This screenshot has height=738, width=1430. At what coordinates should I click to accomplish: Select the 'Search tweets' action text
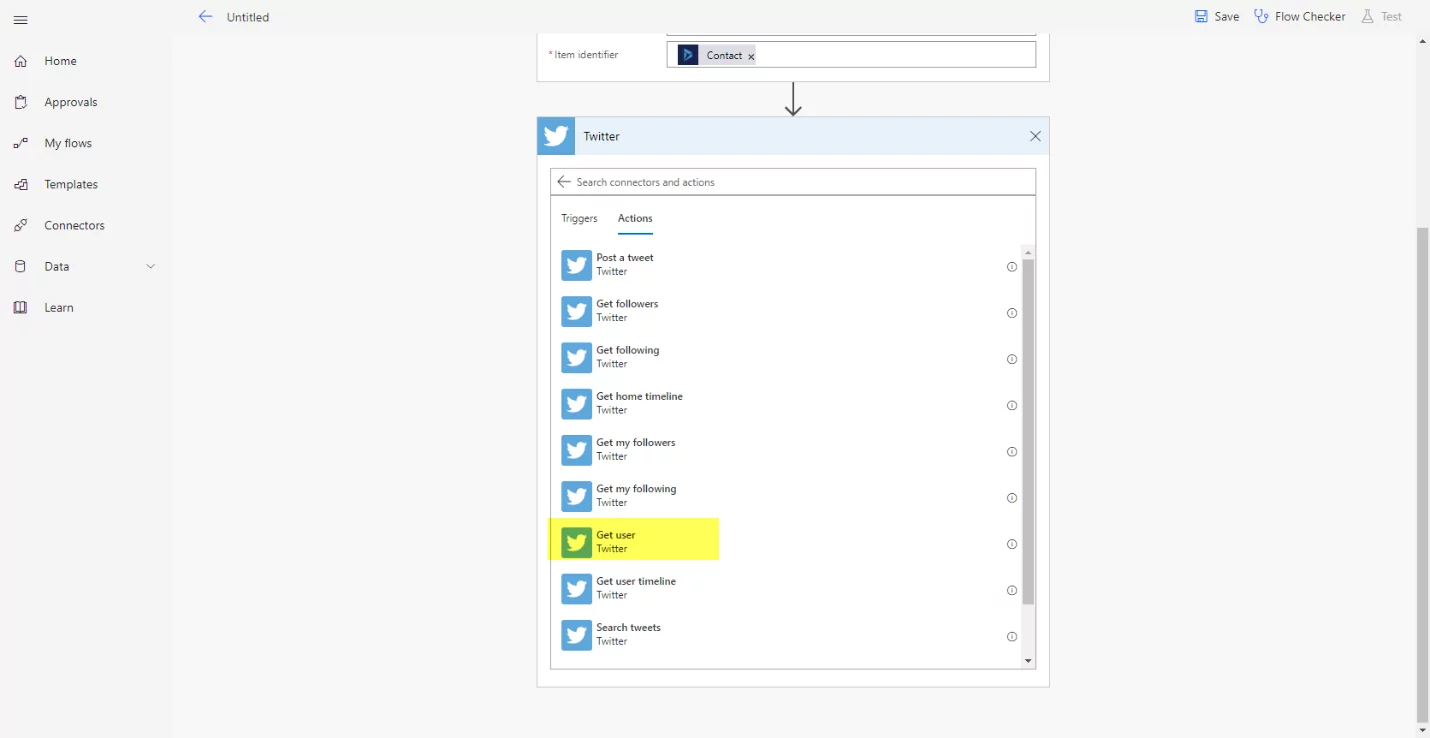coord(628,628)
